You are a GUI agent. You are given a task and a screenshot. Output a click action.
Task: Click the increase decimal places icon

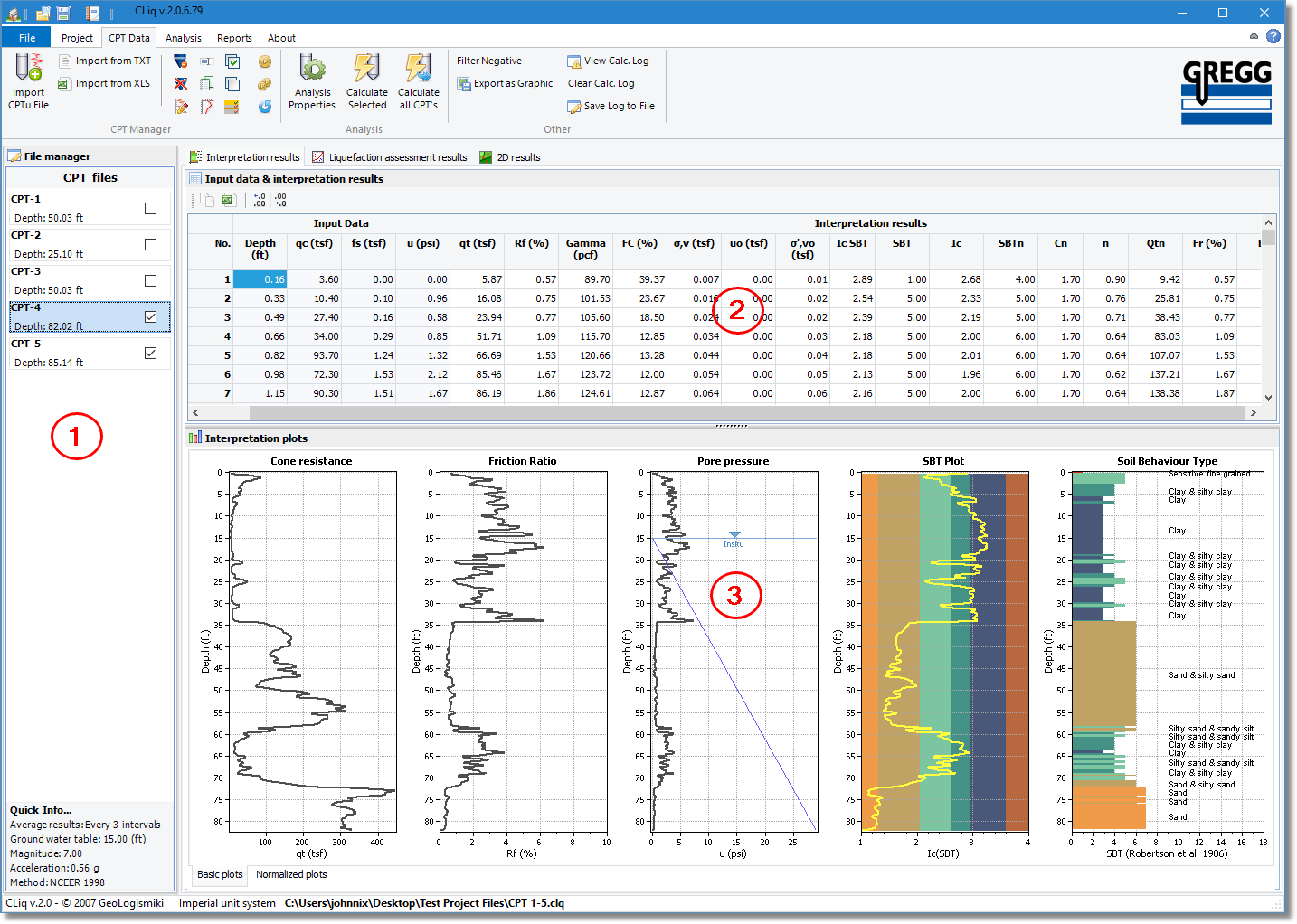pos(260,200)
